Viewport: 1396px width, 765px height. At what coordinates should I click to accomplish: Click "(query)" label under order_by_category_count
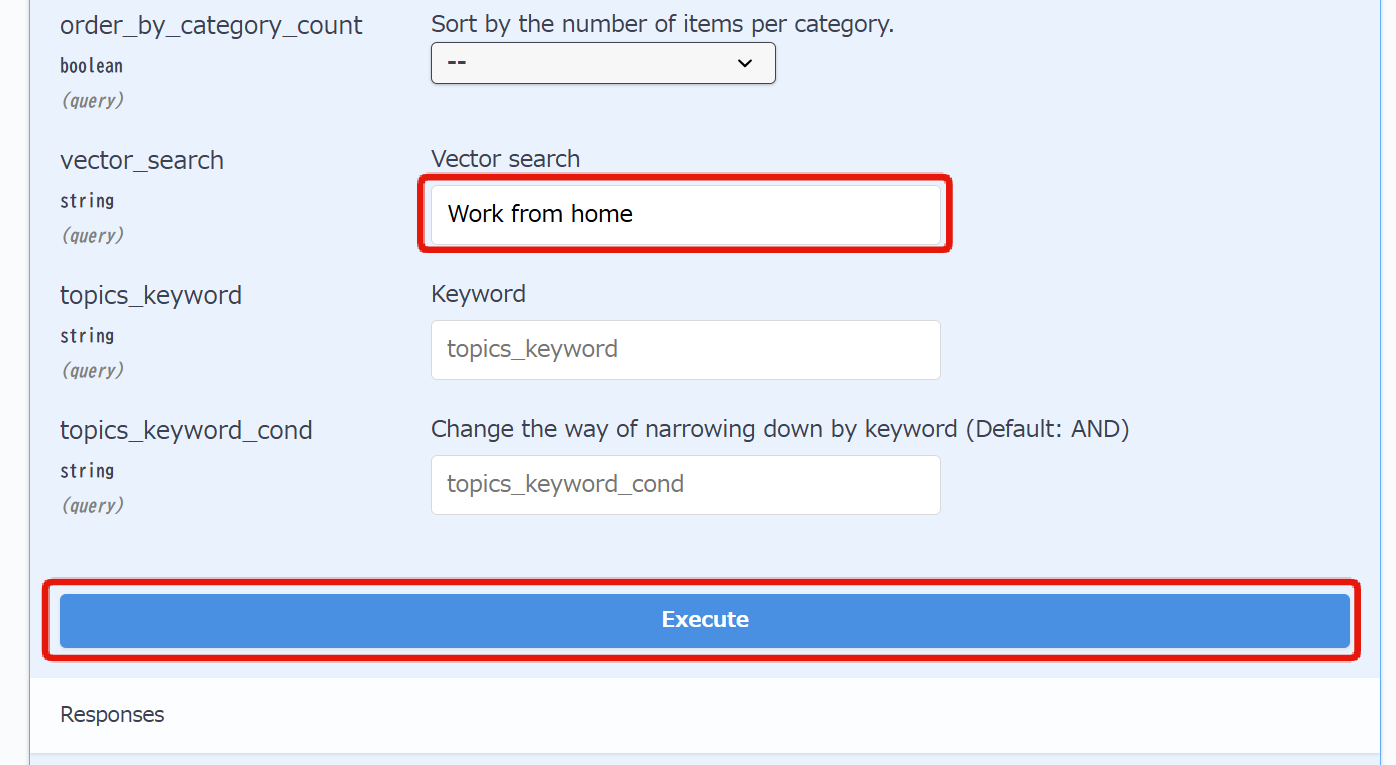92,100
